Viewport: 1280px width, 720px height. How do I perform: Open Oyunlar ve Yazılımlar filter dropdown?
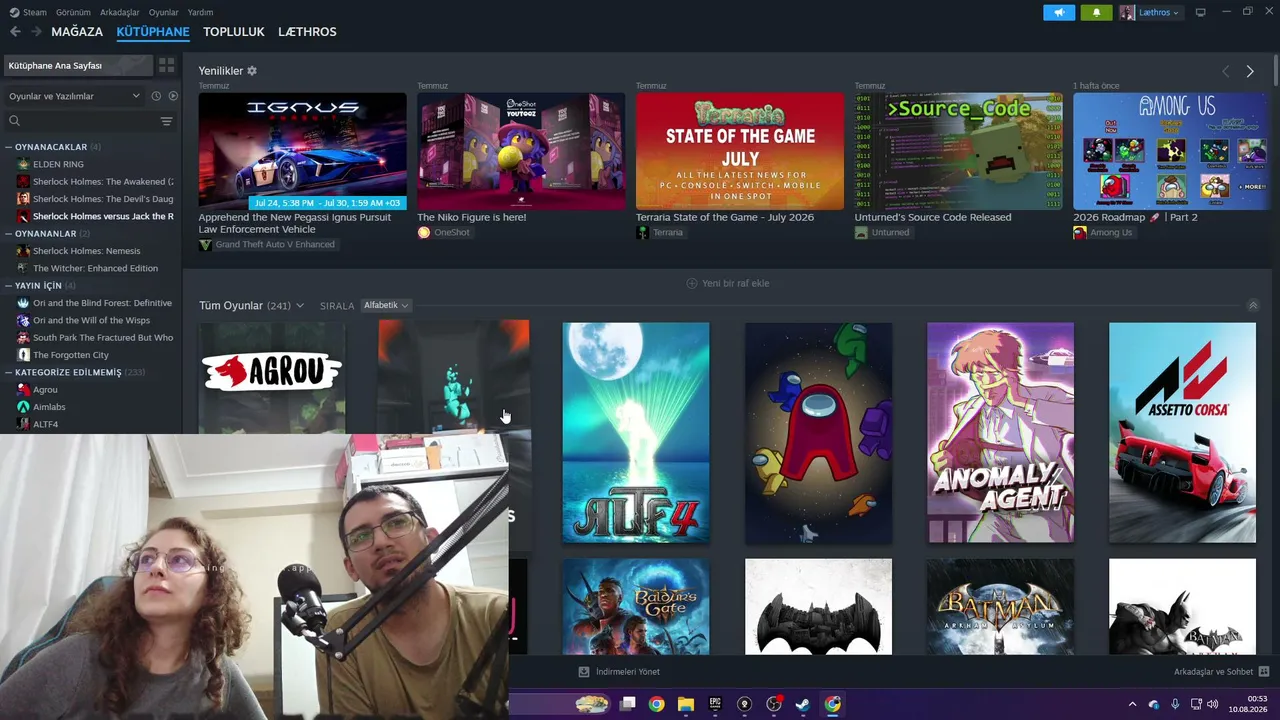click(74, 96)
